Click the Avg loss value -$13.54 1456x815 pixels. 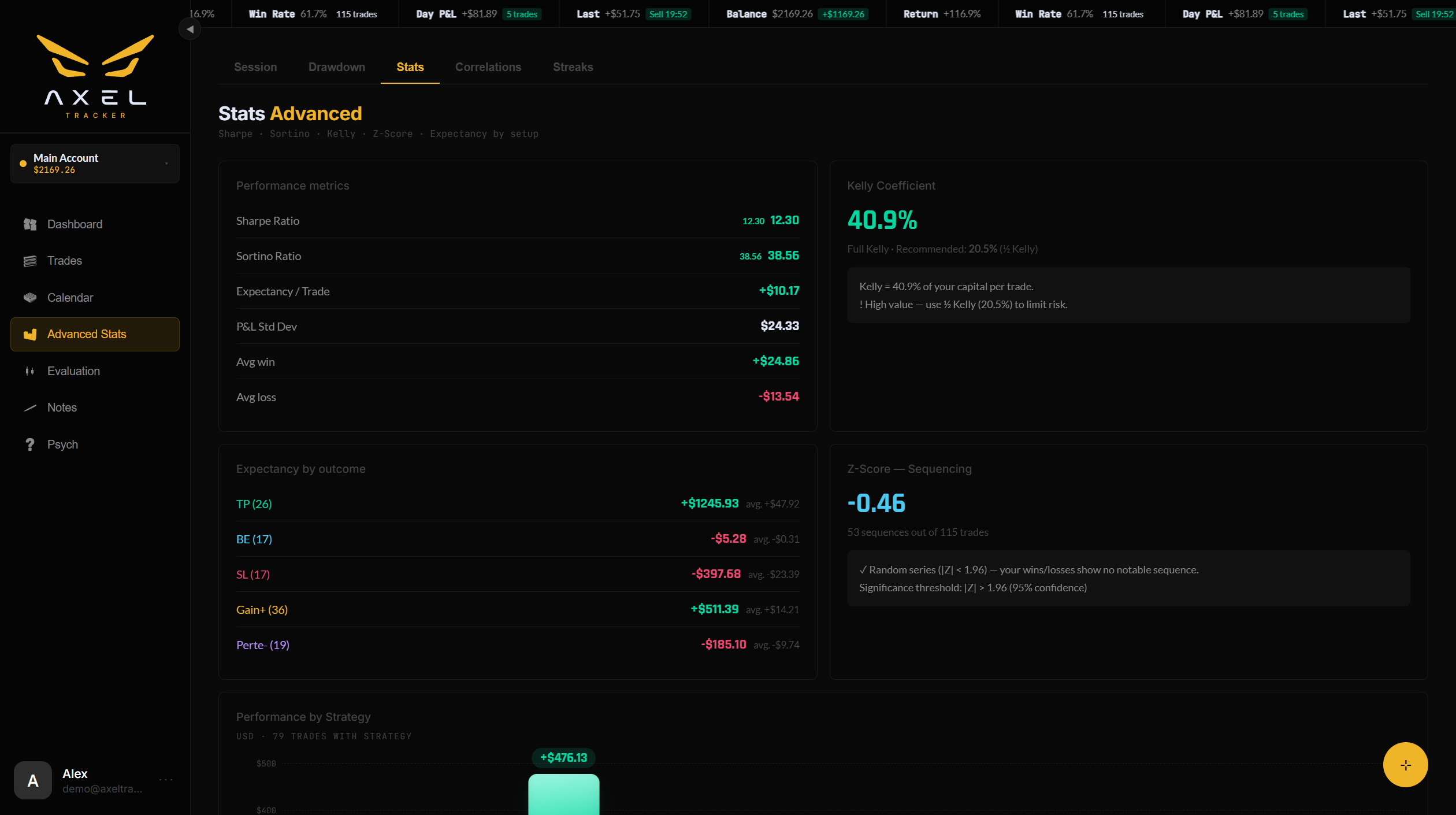tap(779, 397)
